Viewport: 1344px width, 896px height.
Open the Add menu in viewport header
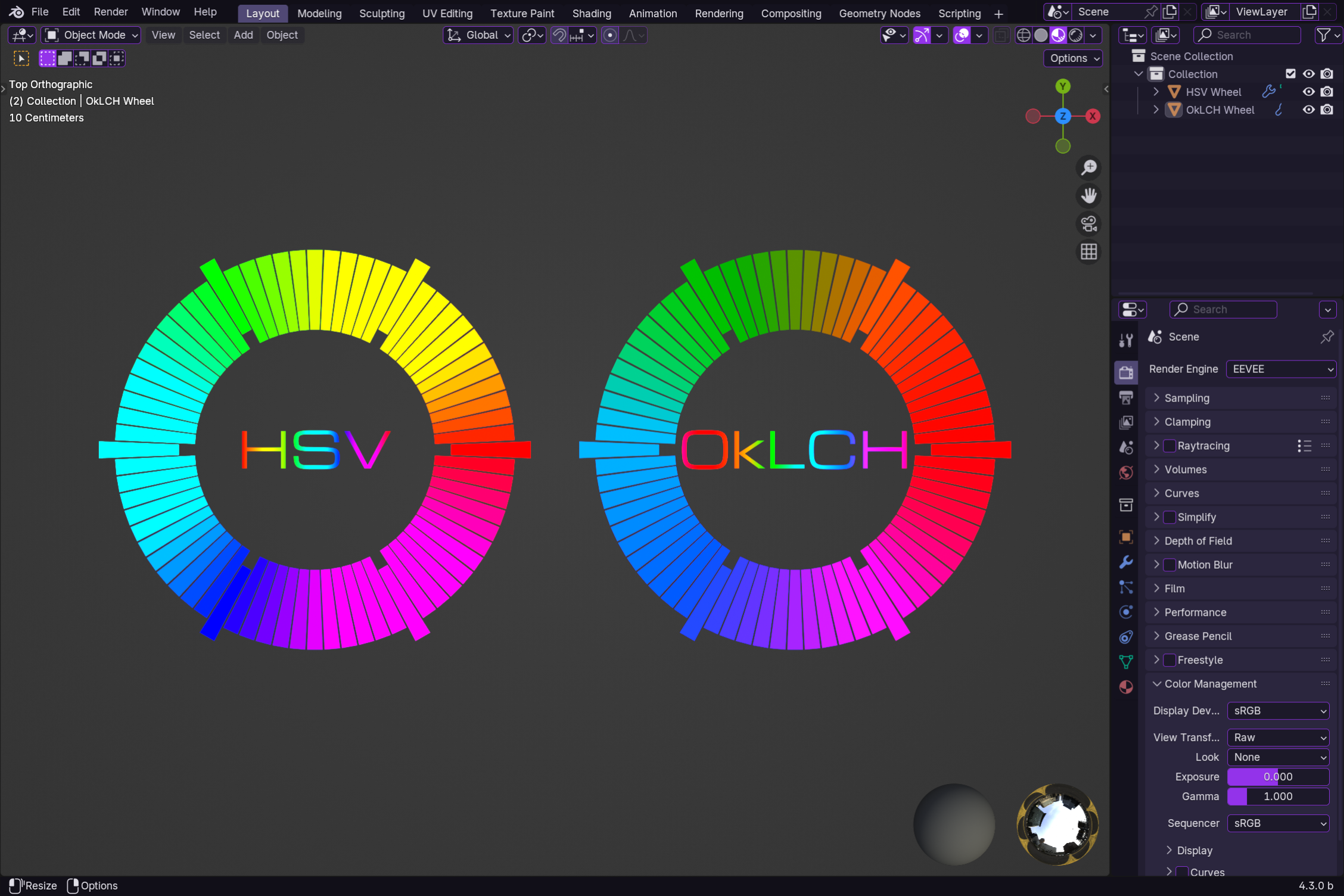(243, 35)
